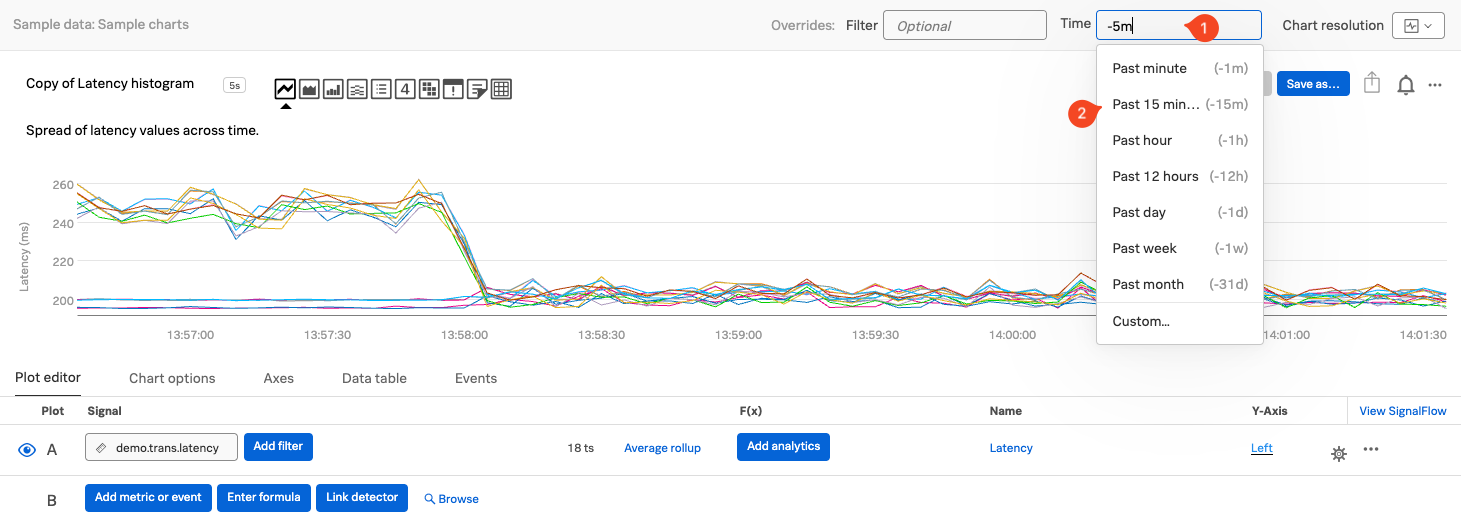Open the Chart resolution dropdown
The image size is (1461, 527).
[1418, 26]
